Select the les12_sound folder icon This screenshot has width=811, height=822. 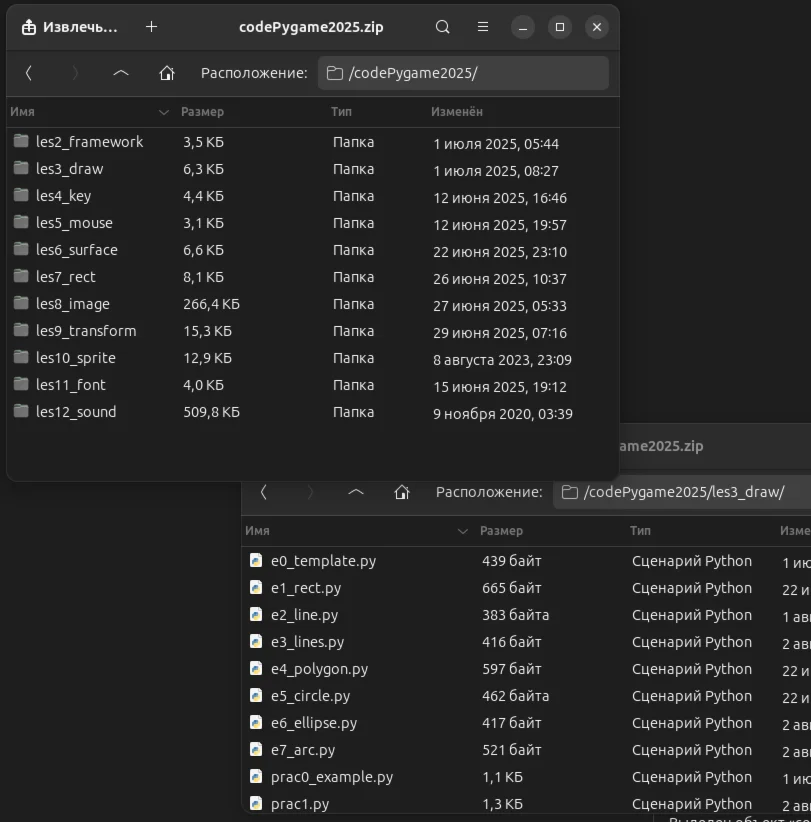[x=21, y=411]
